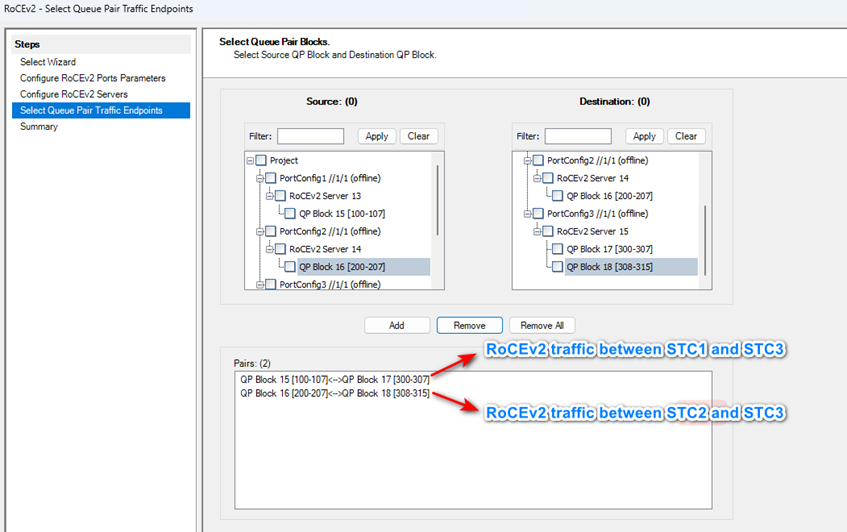Check the QP Block 15 checkbox in Source

point(290,214)
